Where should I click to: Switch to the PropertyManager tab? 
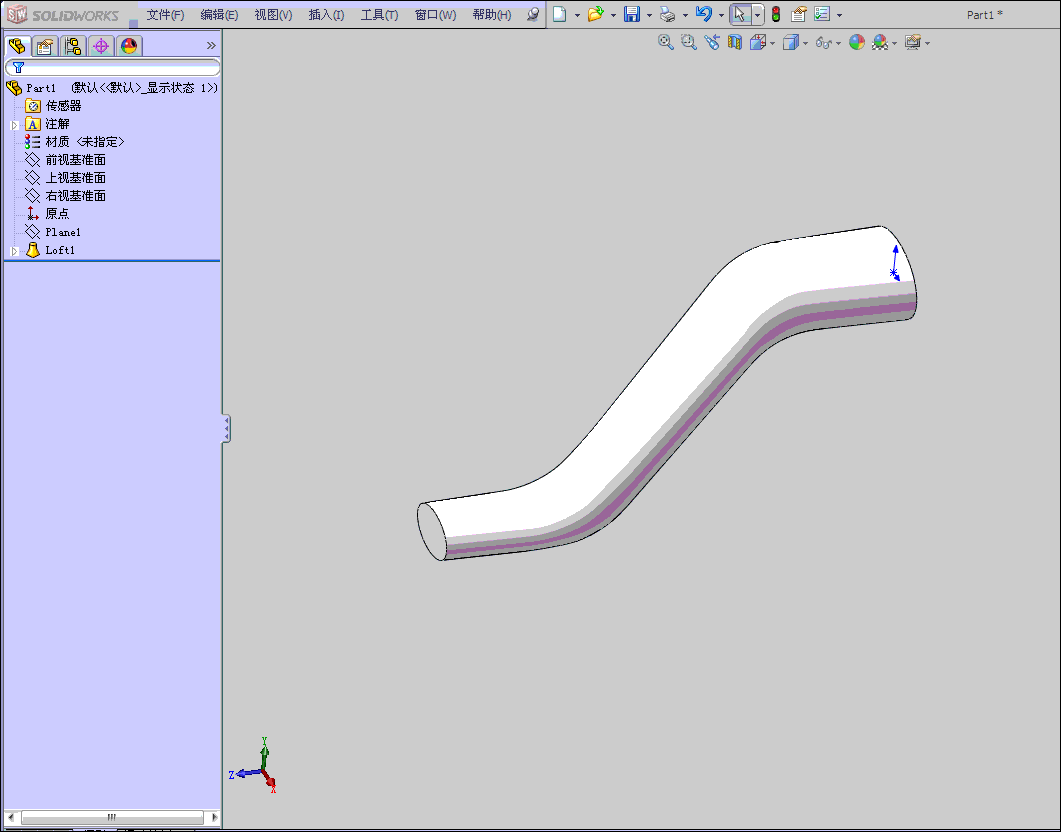(x=45, y=46)
